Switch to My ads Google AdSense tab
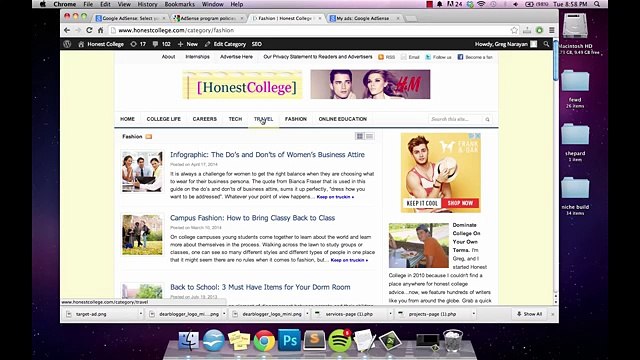Viewport: 640px width, 360px height. 363,18
